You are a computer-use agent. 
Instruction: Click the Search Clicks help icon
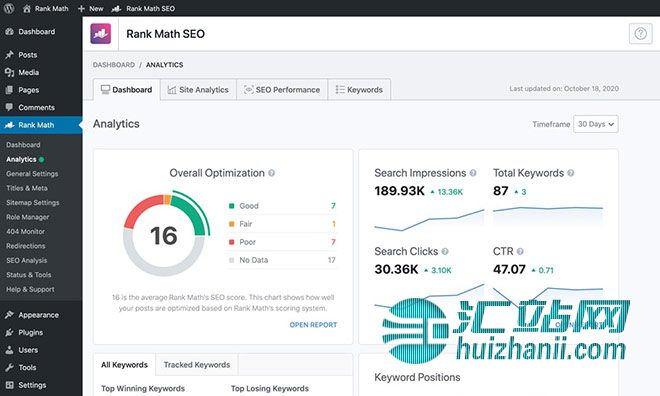[445, 252]
